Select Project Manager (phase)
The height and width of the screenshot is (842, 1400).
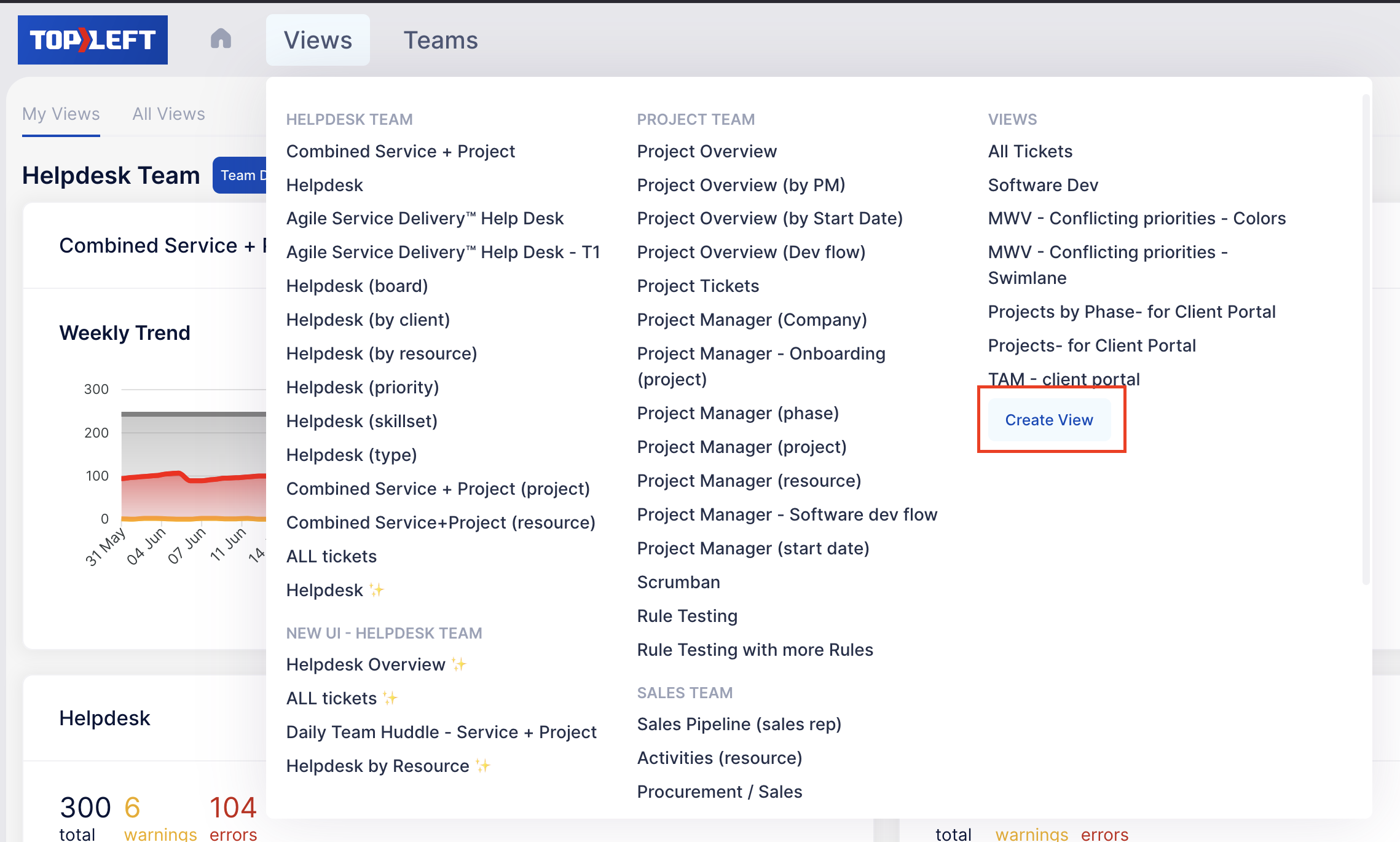(x=738, y=413)
